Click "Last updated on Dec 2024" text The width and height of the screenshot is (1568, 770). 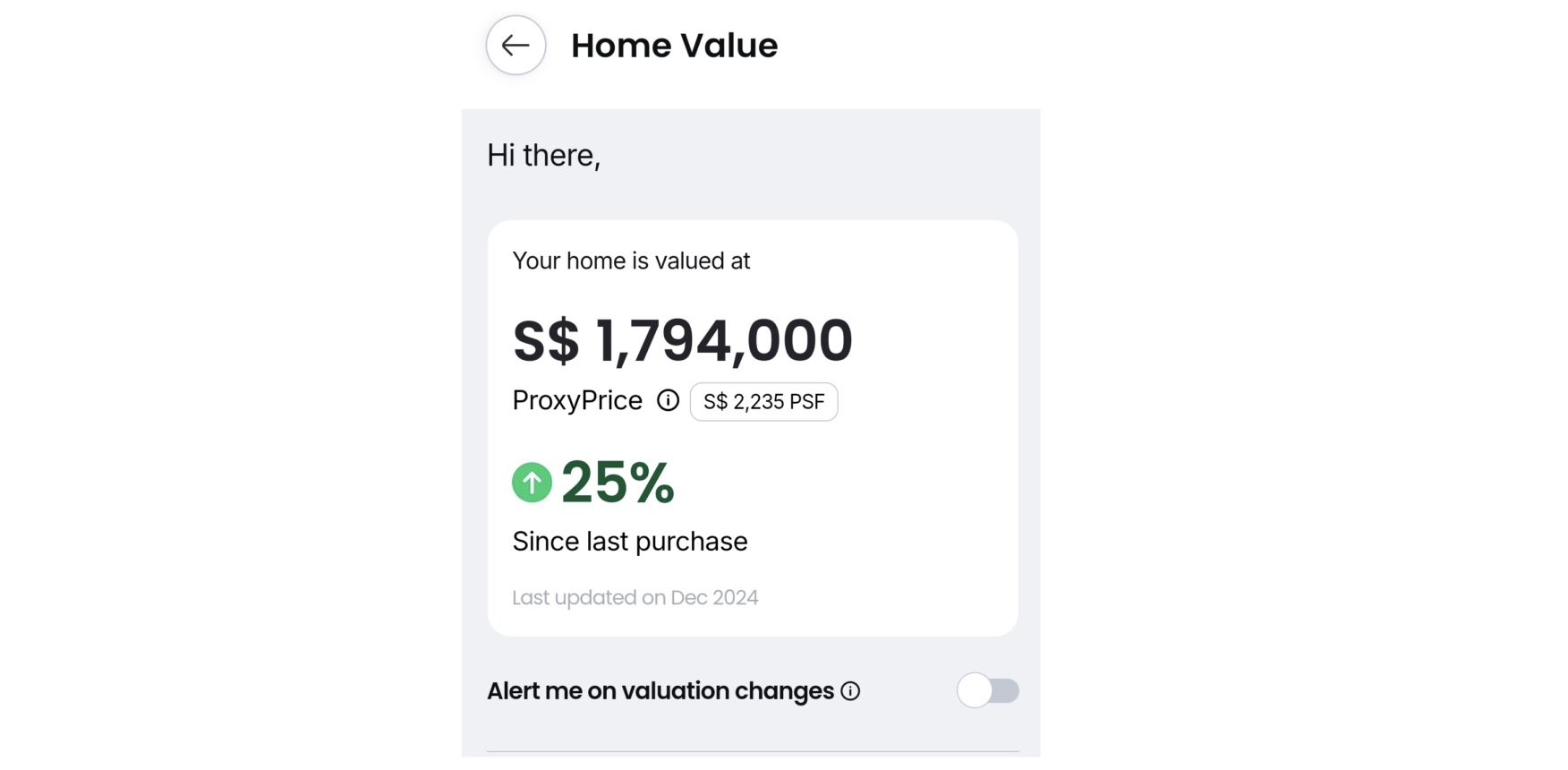635,597
